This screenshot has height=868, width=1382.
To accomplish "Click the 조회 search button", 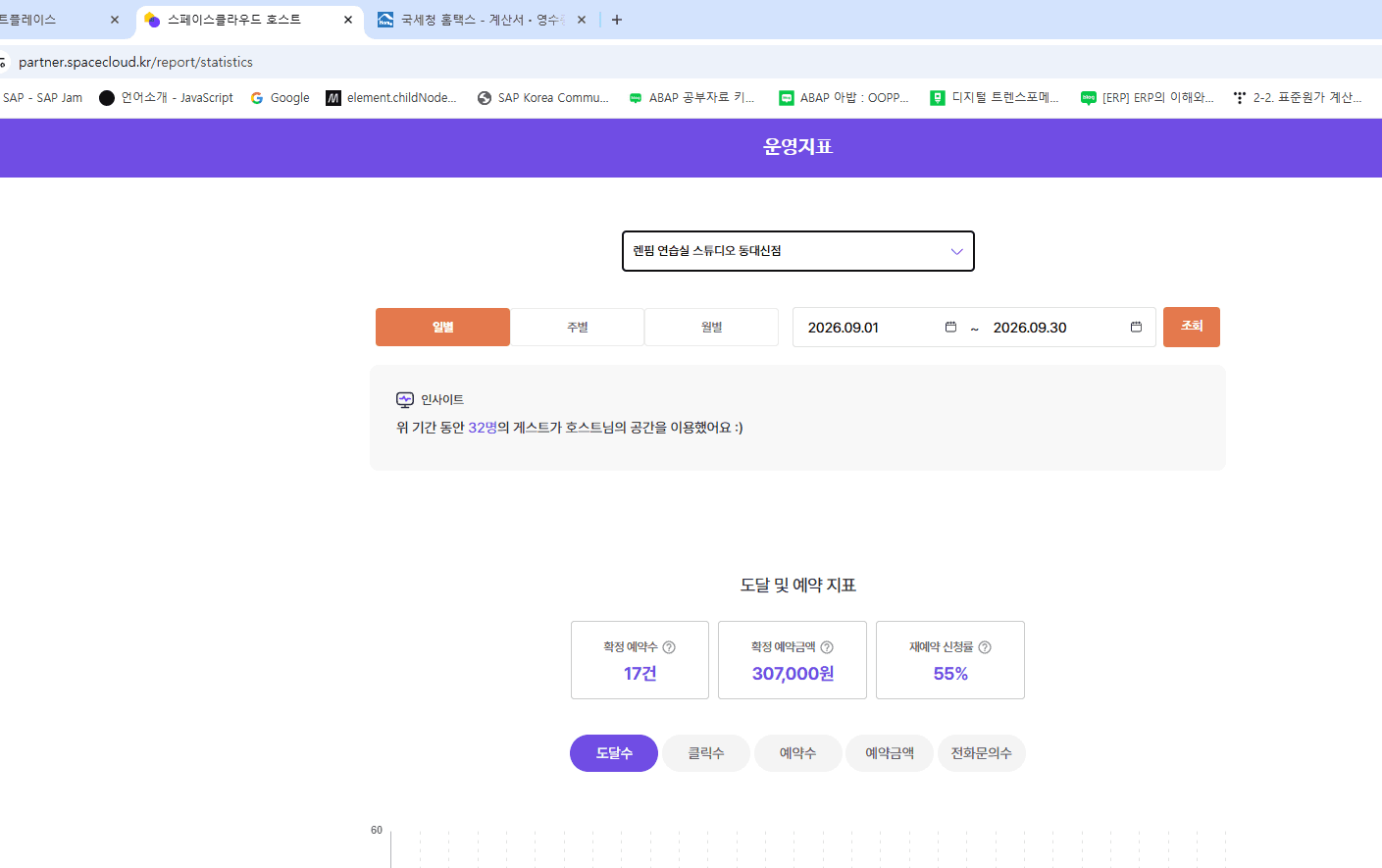I will 1192,327.
